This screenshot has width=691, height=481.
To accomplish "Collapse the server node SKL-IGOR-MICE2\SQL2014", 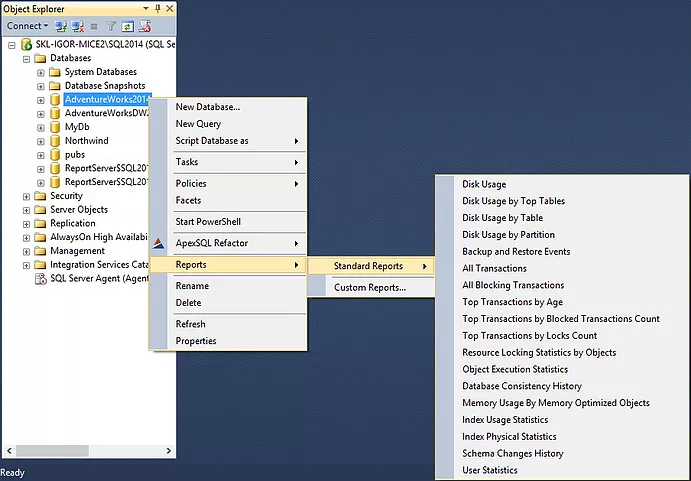I will (x=12, y=45).
